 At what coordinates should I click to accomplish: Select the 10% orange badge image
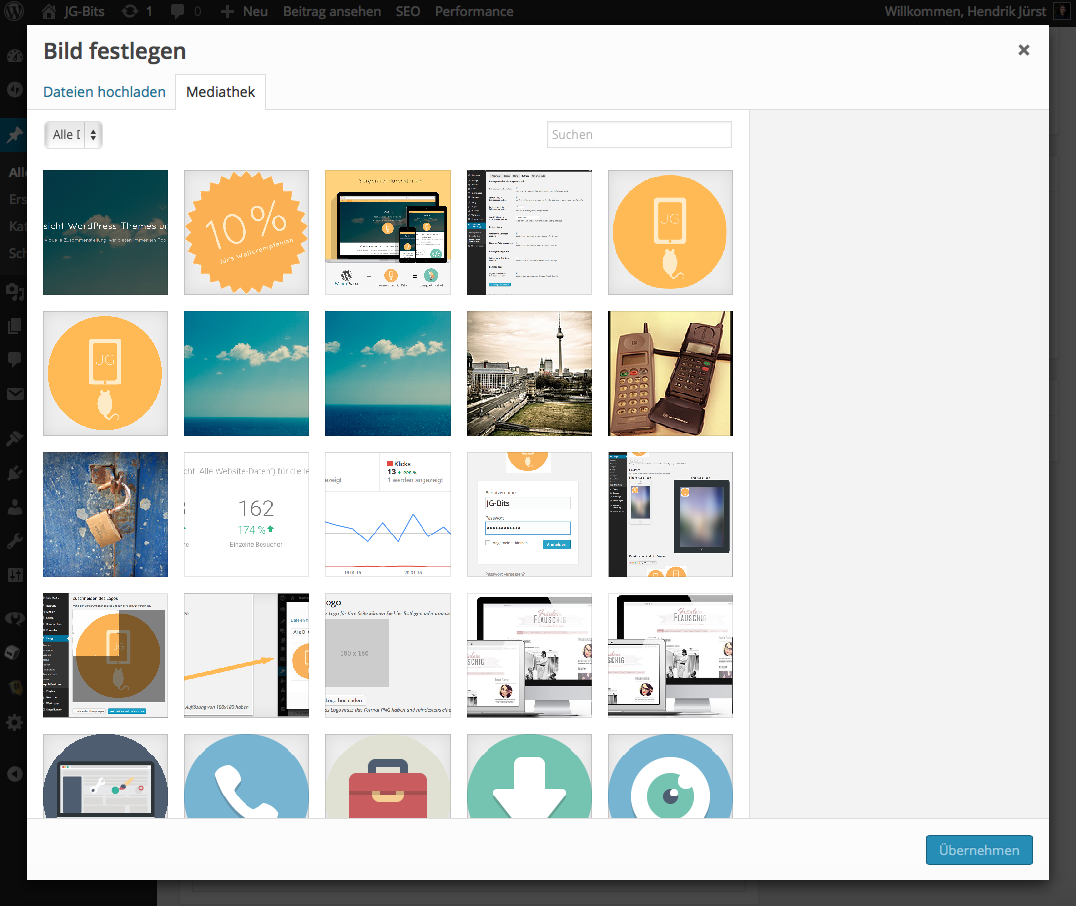tap(246, 232)
